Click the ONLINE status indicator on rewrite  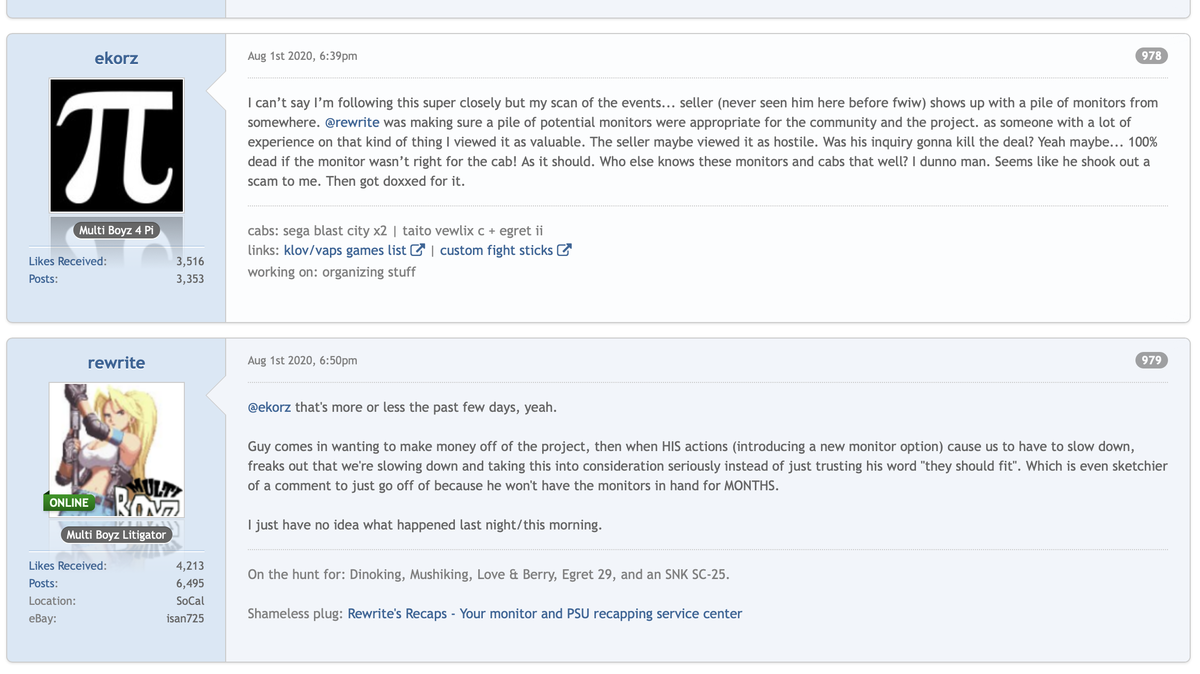[69, 502]
